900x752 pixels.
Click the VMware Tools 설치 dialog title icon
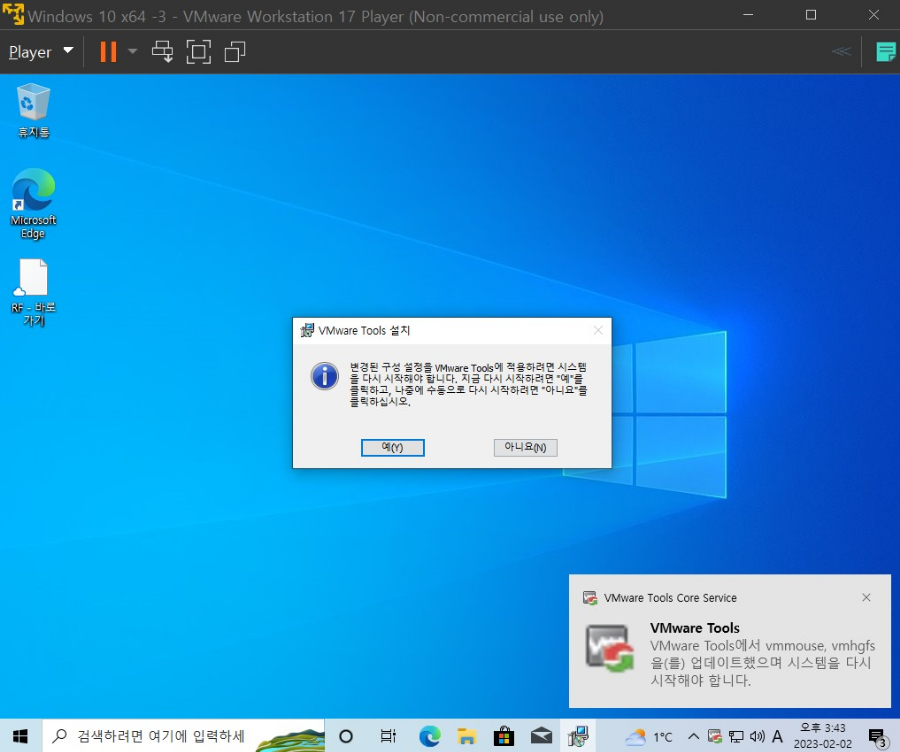(x=307, y=330)
